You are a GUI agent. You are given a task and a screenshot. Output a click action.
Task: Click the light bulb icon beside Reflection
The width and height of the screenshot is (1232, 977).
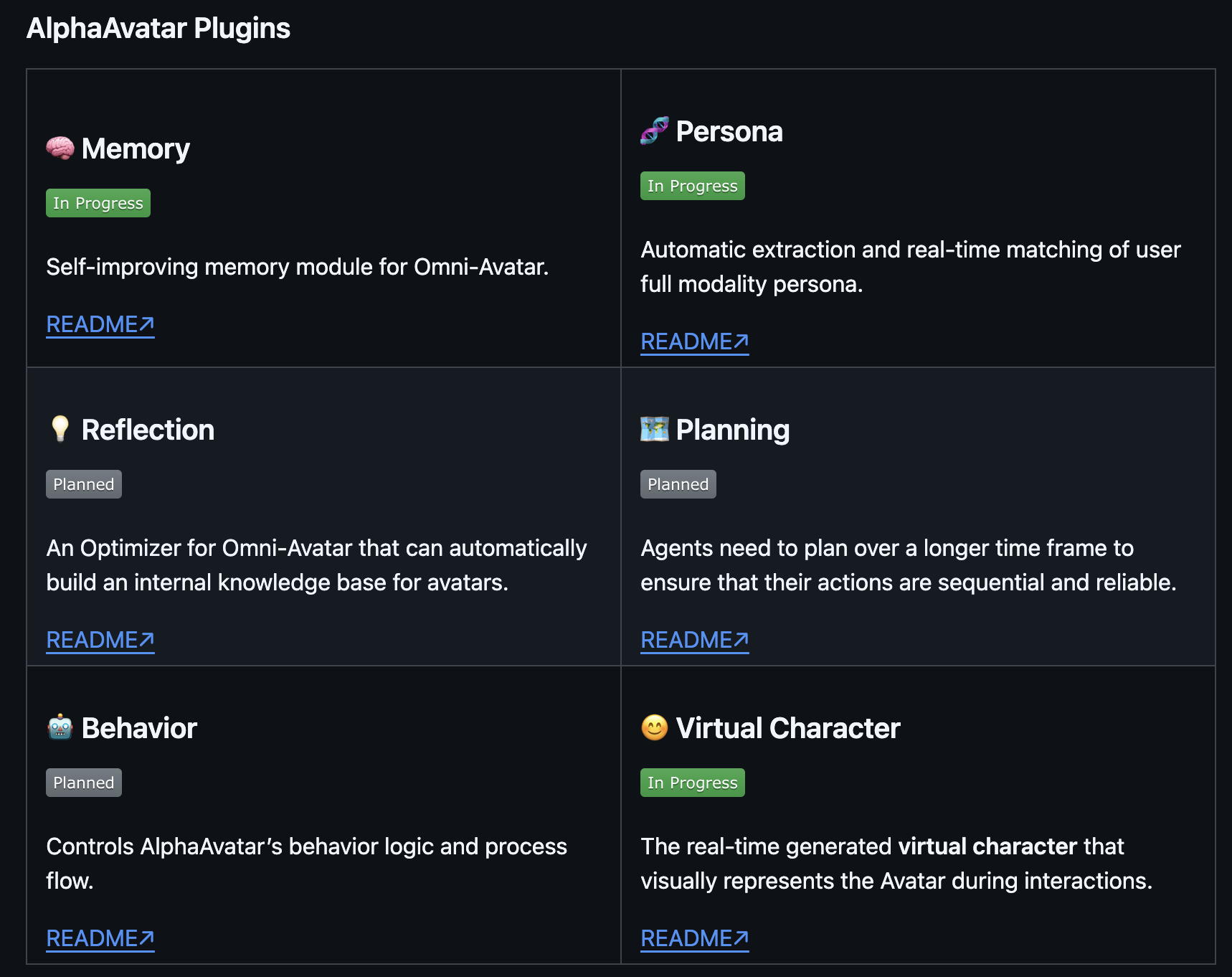pos(60,430)
